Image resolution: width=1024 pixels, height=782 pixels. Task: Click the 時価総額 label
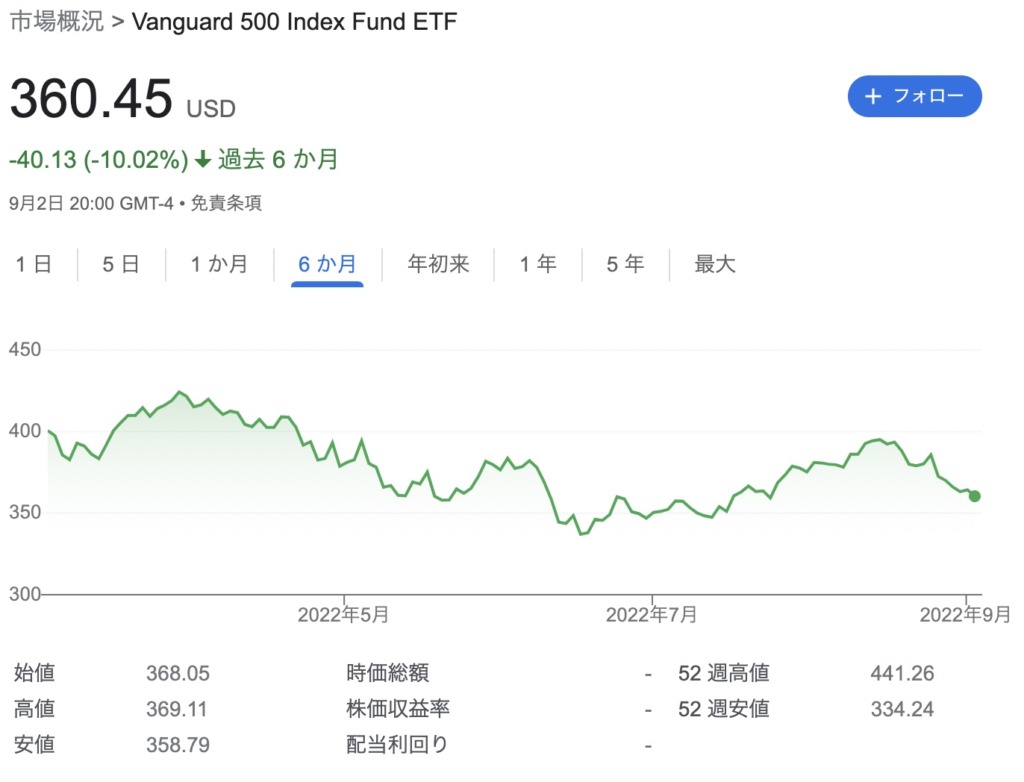tap(387, 673)
